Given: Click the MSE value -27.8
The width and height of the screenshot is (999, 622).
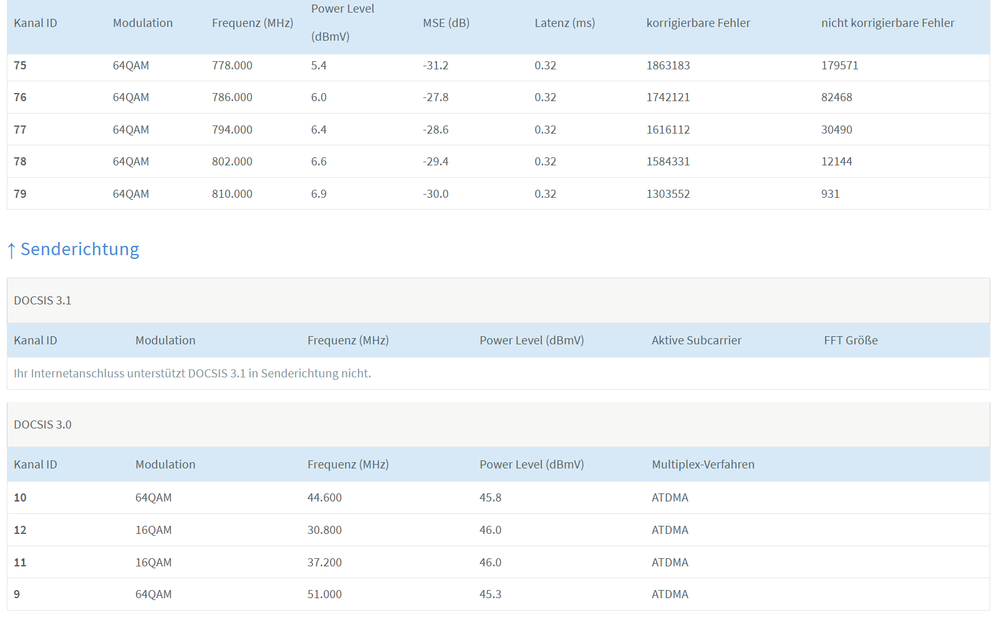Looking at the screenshot, I should (435, 97).
